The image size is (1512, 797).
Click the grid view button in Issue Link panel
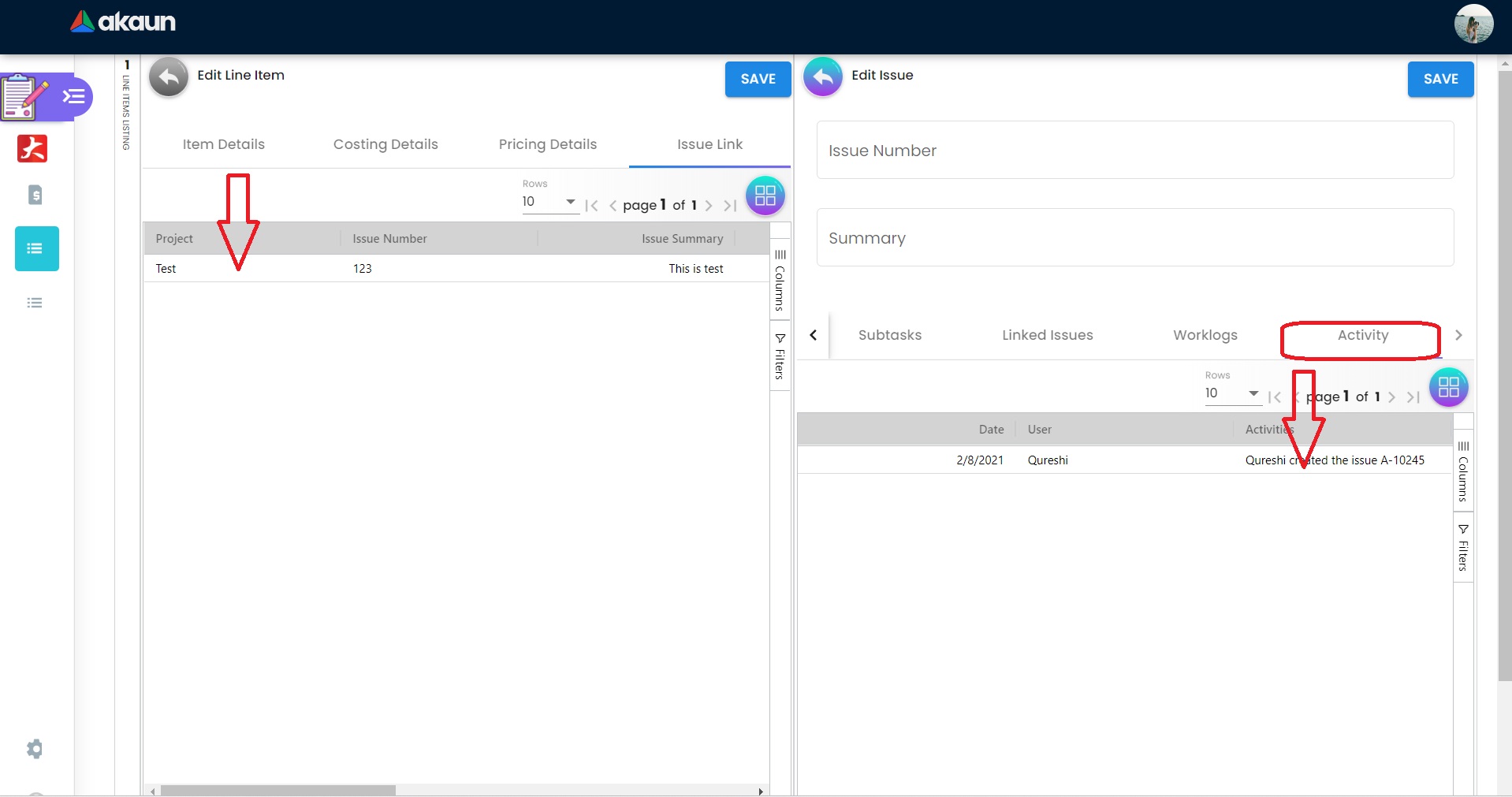click(765, 196)
